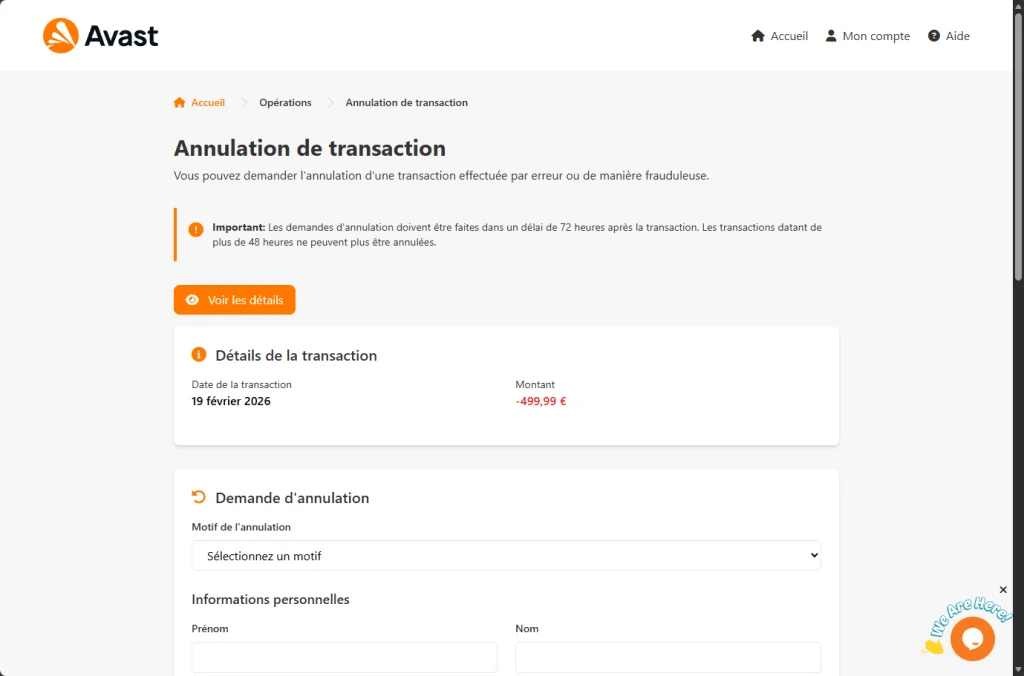The height and width of the screenshot is (676, 1024).
Task: Open the chat bubble in the corner
Action: coord(973,638)
